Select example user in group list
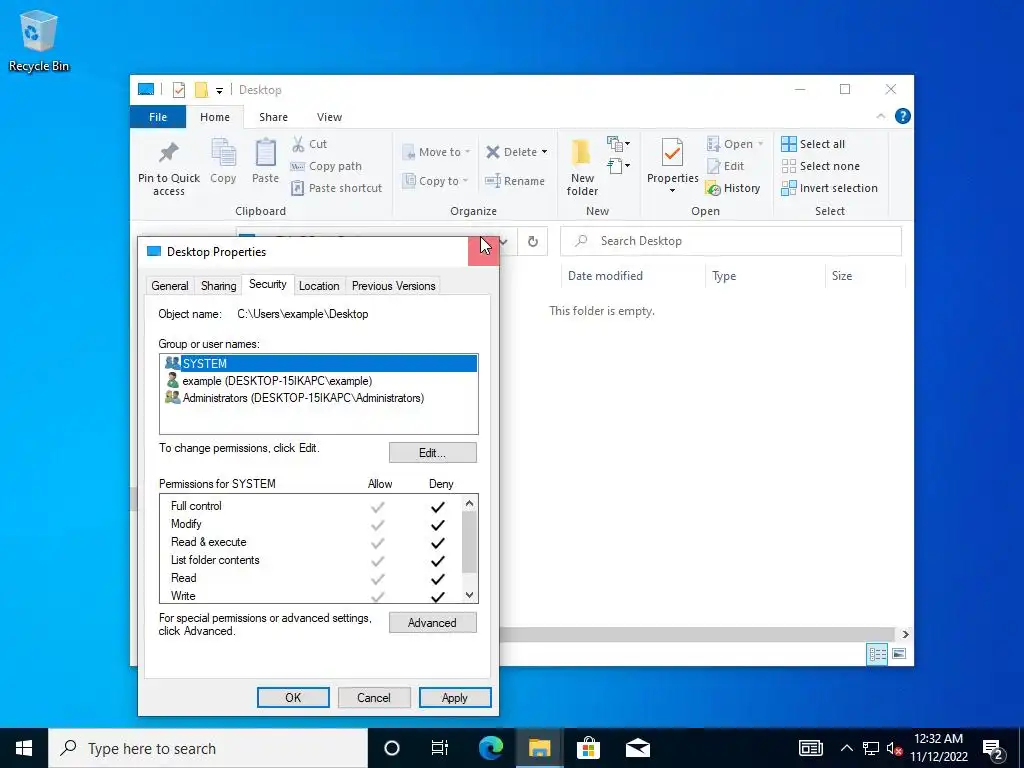The height and width of the screenshot is (768, 1024). 319,381
